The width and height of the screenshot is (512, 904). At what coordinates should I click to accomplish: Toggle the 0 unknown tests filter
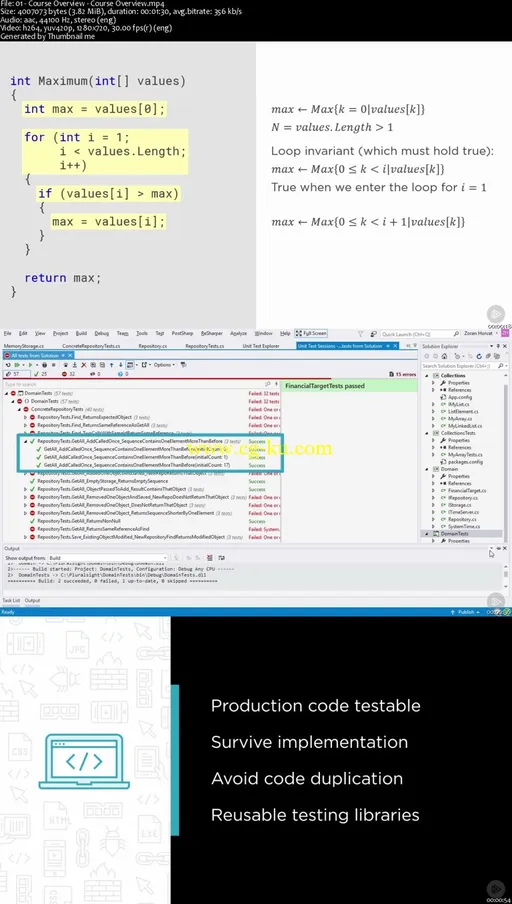point(123,374)
